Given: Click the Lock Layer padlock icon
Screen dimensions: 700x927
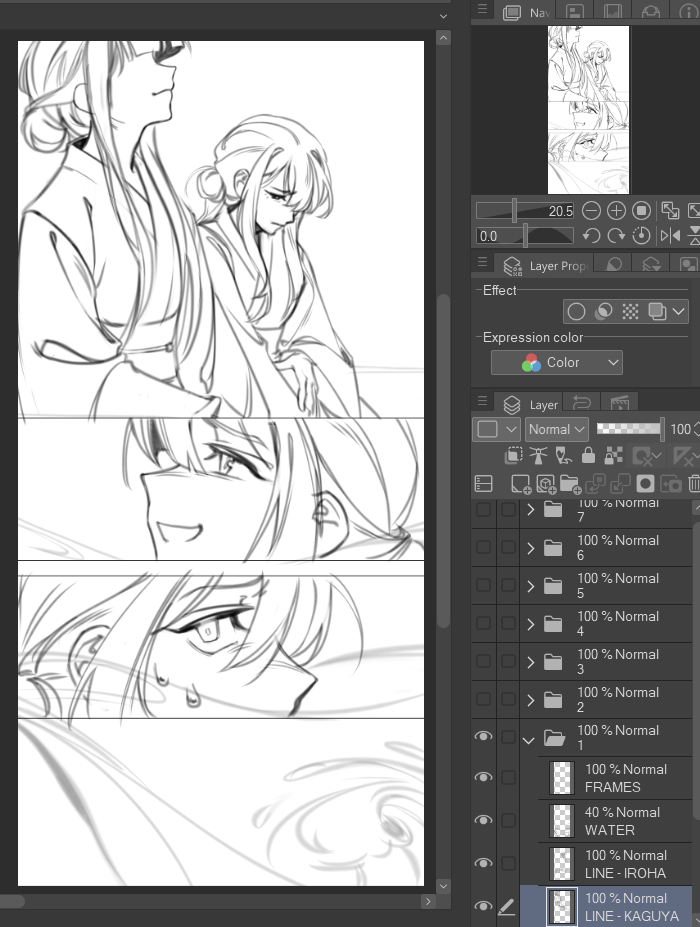Looking at the screenshot, I should click(588, 456).
